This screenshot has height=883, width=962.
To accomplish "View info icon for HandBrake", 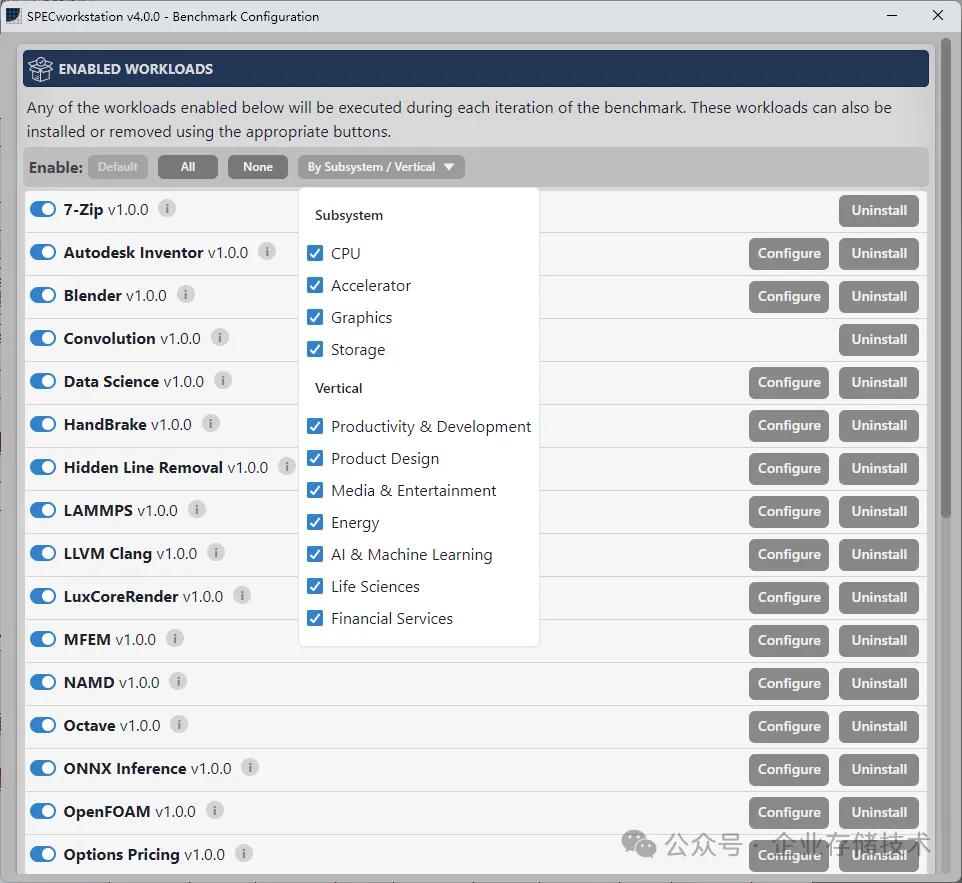I will [211, 424].
